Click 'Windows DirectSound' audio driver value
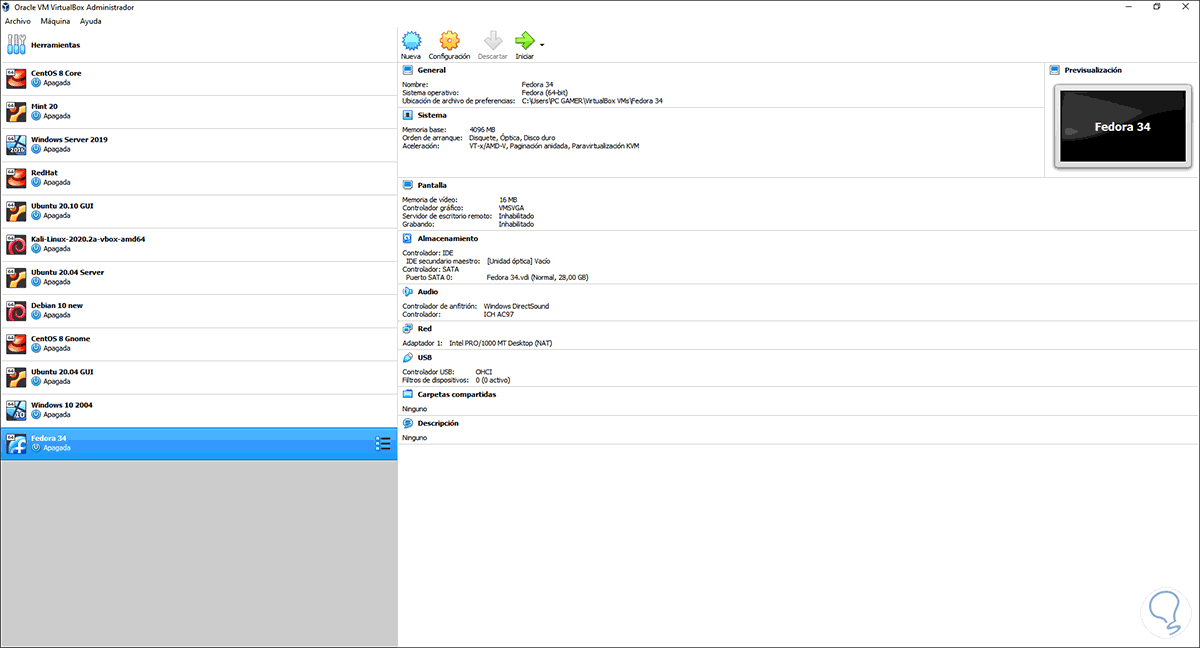 [x=516, y=306]
